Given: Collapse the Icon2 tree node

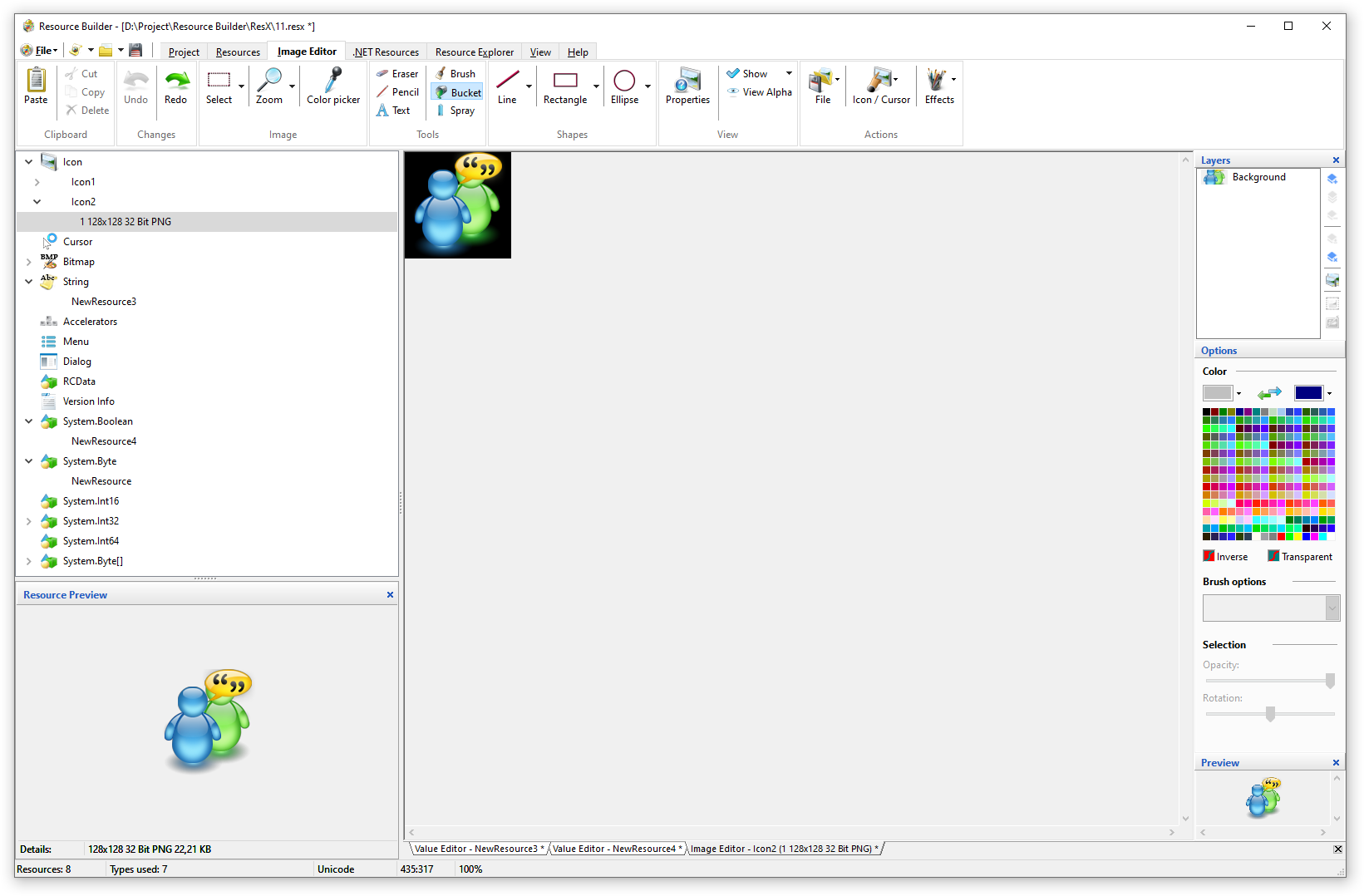Looking at the screenshot, I should point(37,202).
